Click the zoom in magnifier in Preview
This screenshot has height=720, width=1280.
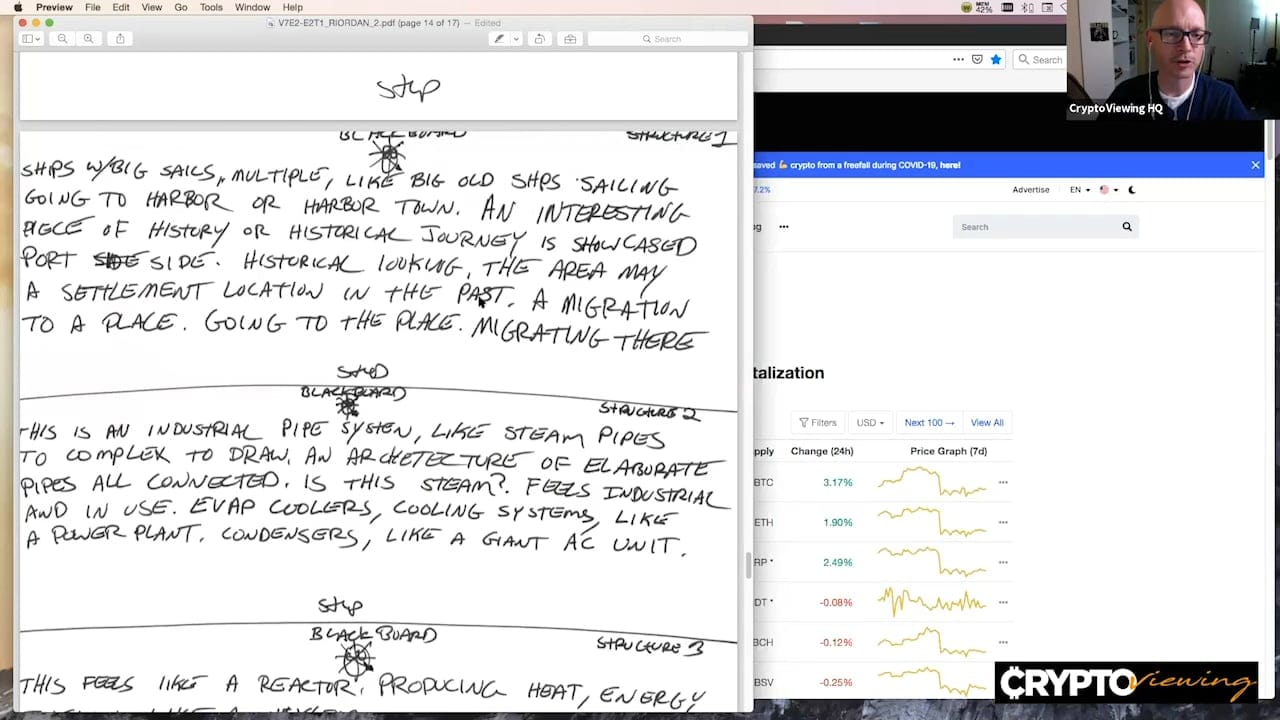89,39
